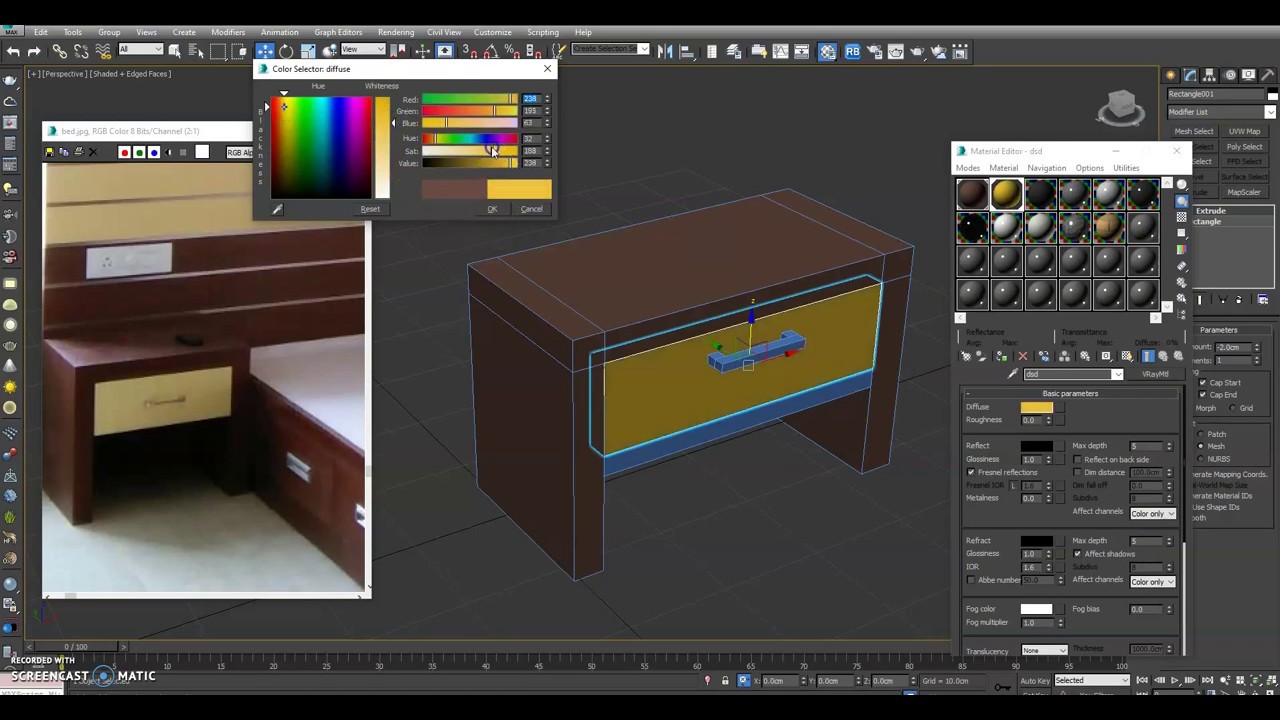Open Material Editor Modes menu
This screenshot has width=1280, height=720.
(x=968, y=168)
